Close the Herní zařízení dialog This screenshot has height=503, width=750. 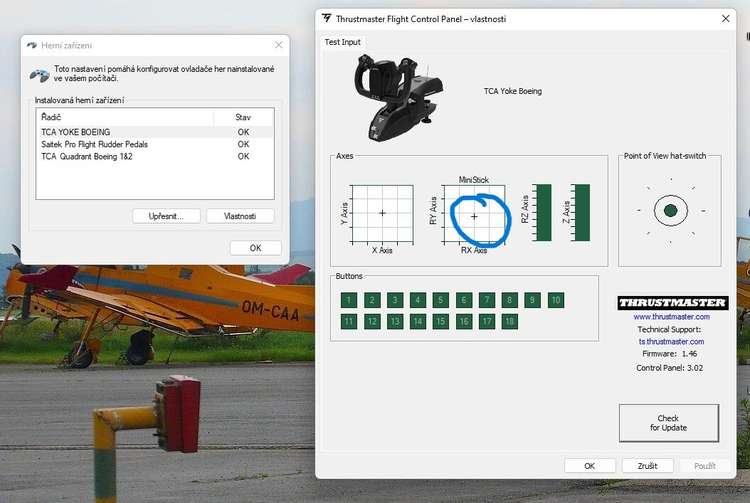[x=279, y=45]
